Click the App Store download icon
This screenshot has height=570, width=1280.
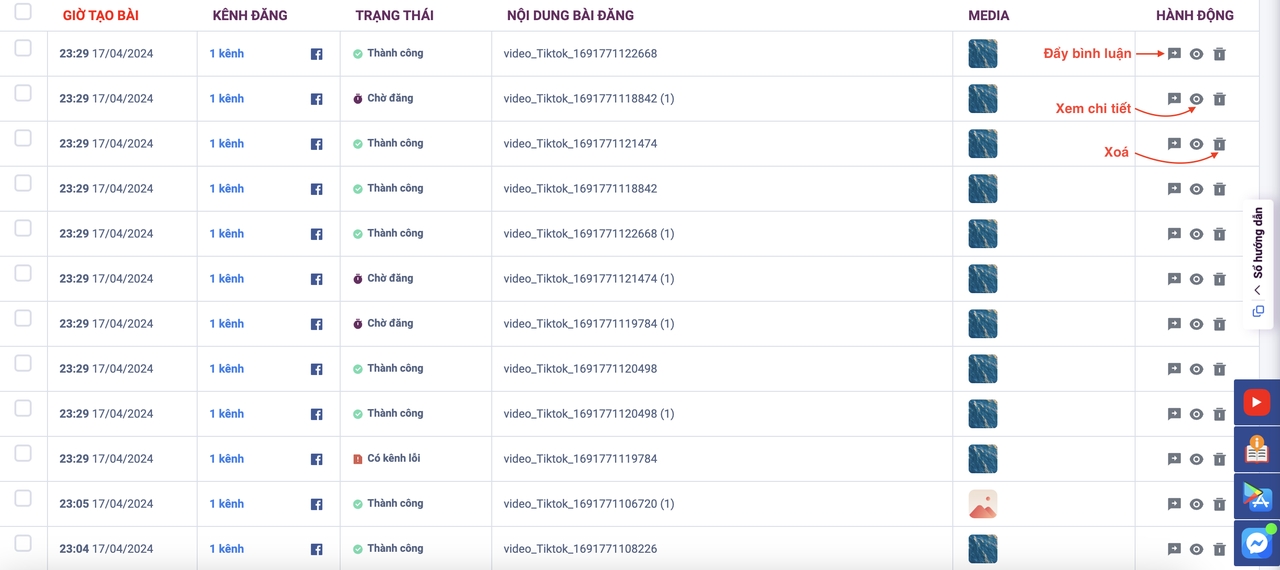click(1256, 496)
